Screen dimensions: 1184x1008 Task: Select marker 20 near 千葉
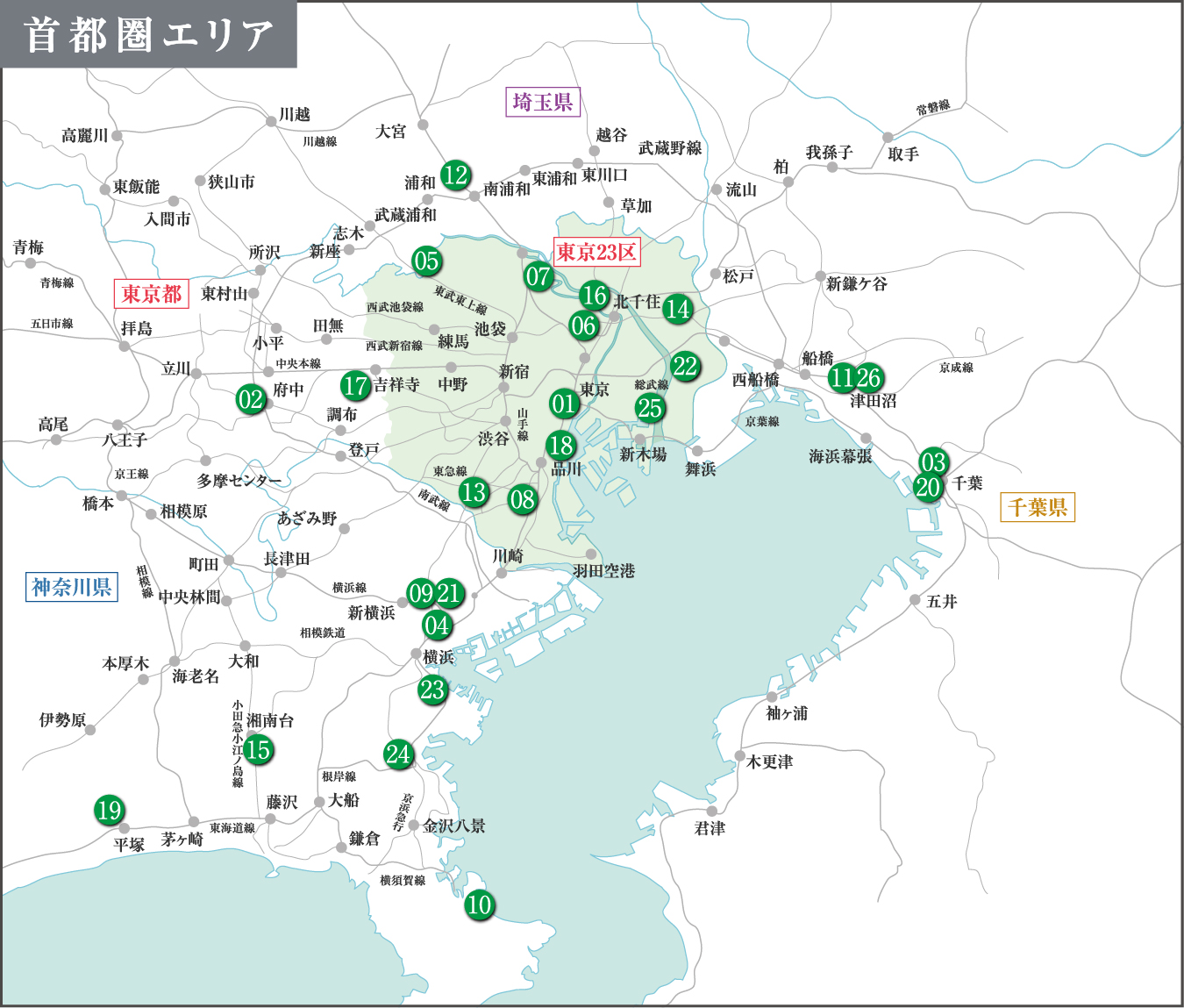(928, 487)
